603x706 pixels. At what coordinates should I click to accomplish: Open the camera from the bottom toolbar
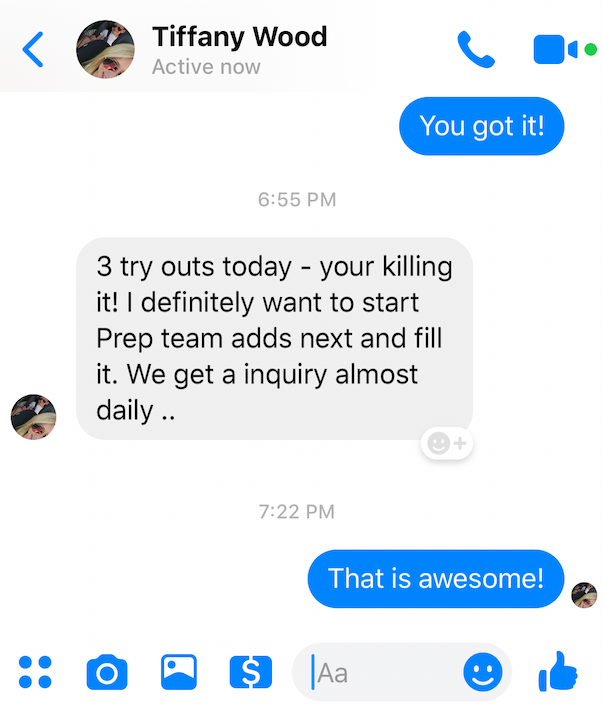(107, 672)
